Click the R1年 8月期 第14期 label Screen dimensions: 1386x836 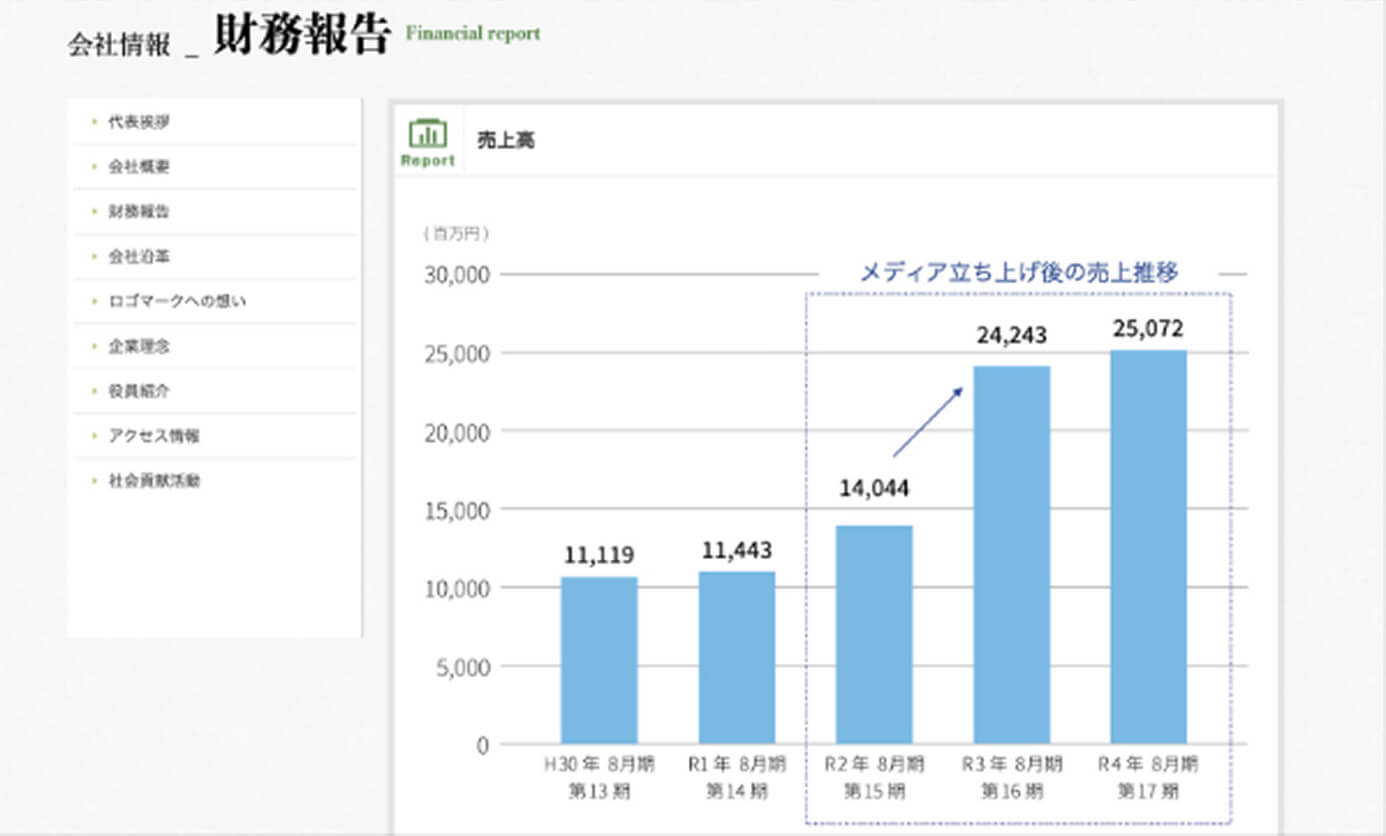[737, 777]
